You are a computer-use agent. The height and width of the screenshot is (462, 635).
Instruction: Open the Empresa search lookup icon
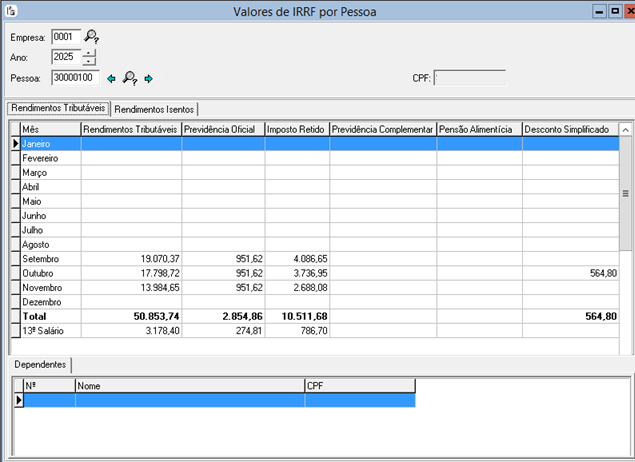92,37
